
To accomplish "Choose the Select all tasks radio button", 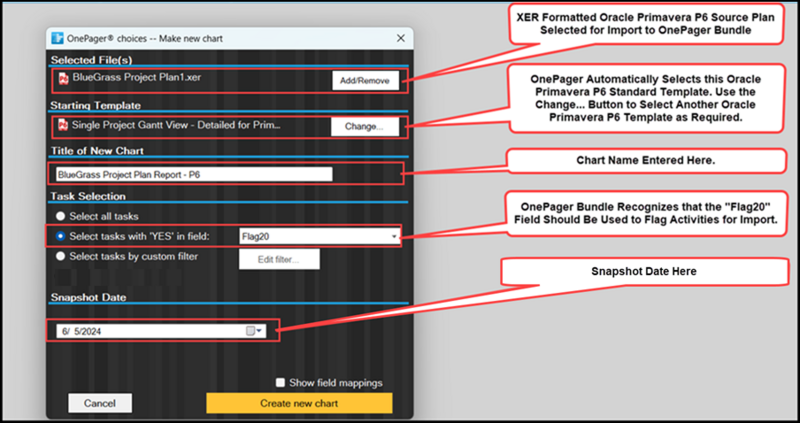I will click(61, 216).
